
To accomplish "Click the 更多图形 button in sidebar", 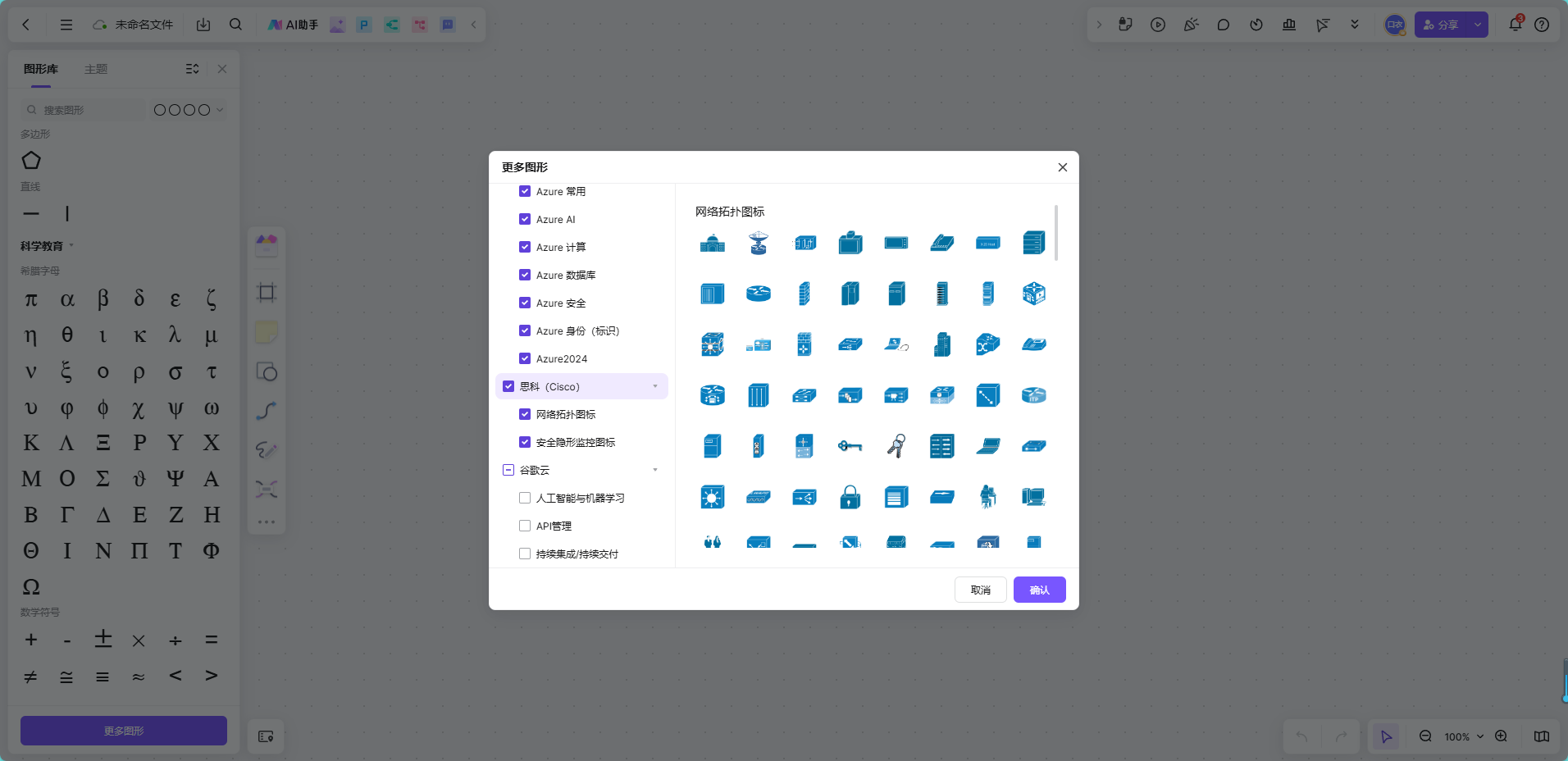I will pos(124,731).
